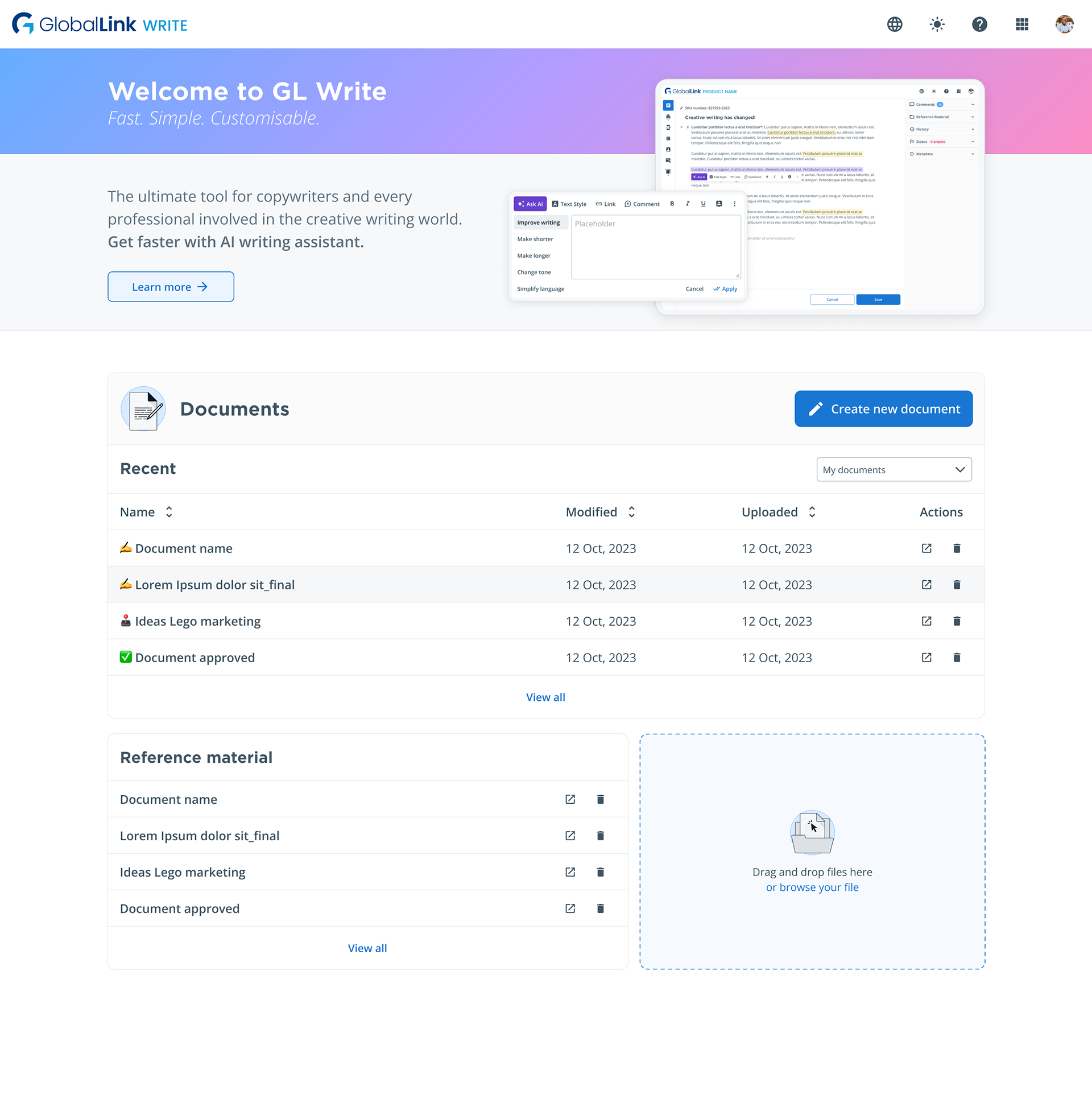Click the Uploaded column header
The width and height of the screenshot is (1092, 1095).
click(770, 512)
